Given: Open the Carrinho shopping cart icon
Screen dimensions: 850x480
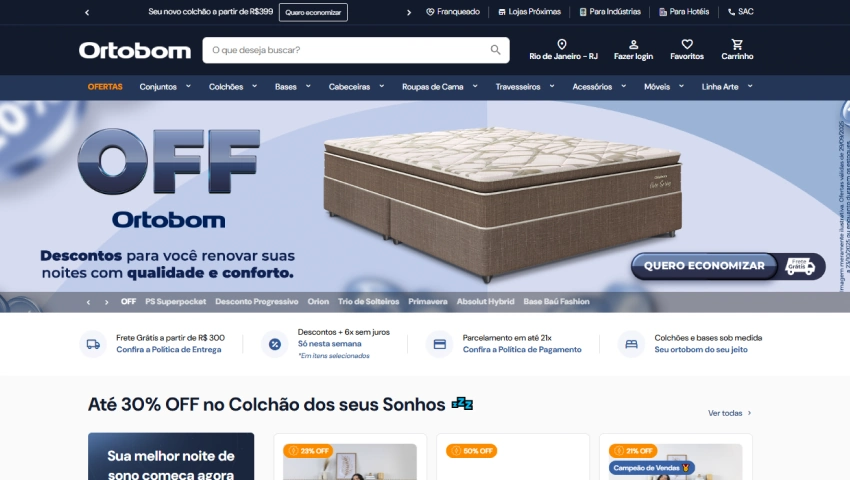Looking at the screenshot, I should pos(737,44).
